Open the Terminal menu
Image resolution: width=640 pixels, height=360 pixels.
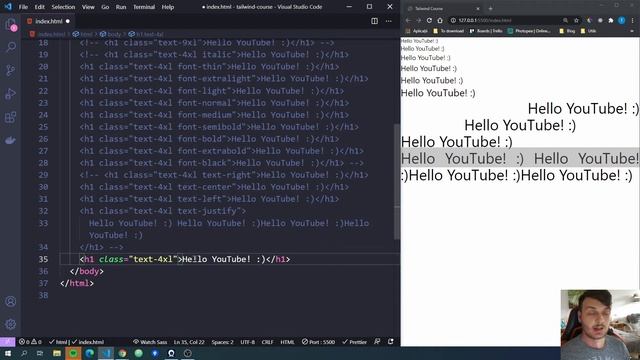[x=144, y=7]
